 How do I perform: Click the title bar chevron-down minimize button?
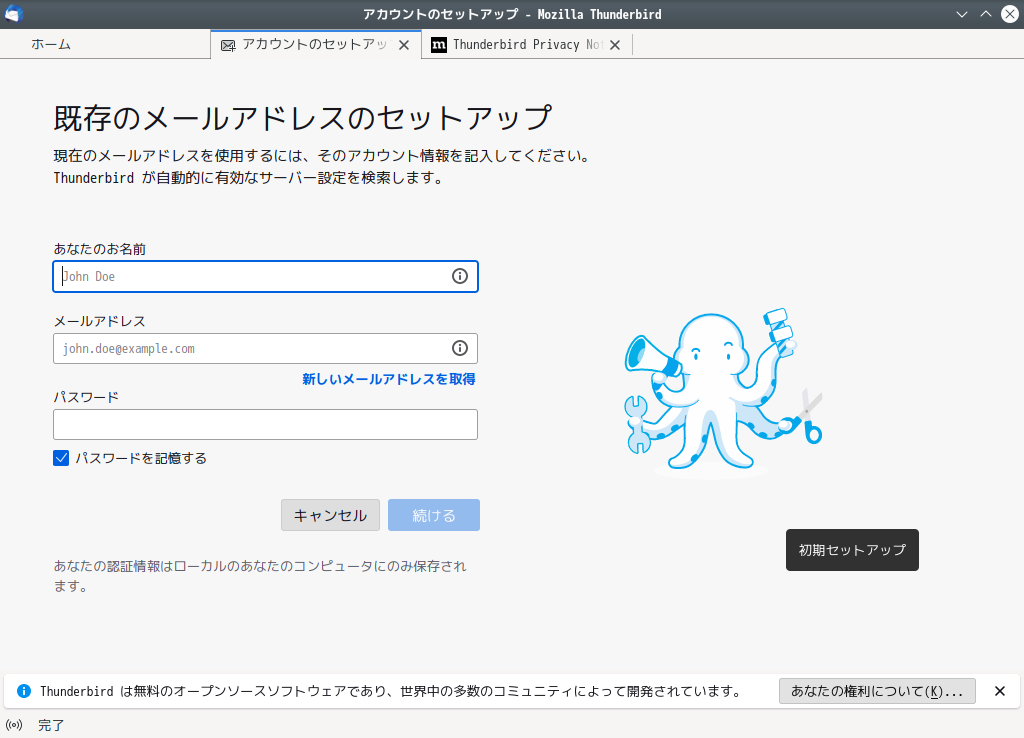coord(961,14)
